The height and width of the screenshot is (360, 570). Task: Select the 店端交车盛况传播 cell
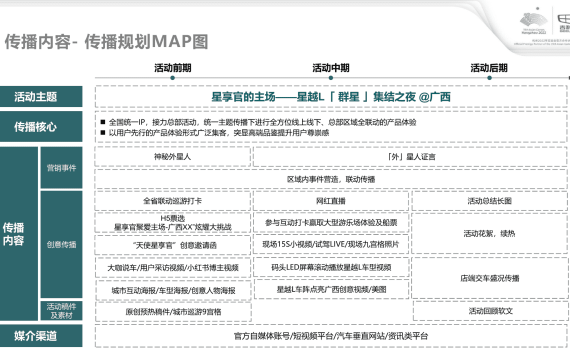click(x=489, y=278)
